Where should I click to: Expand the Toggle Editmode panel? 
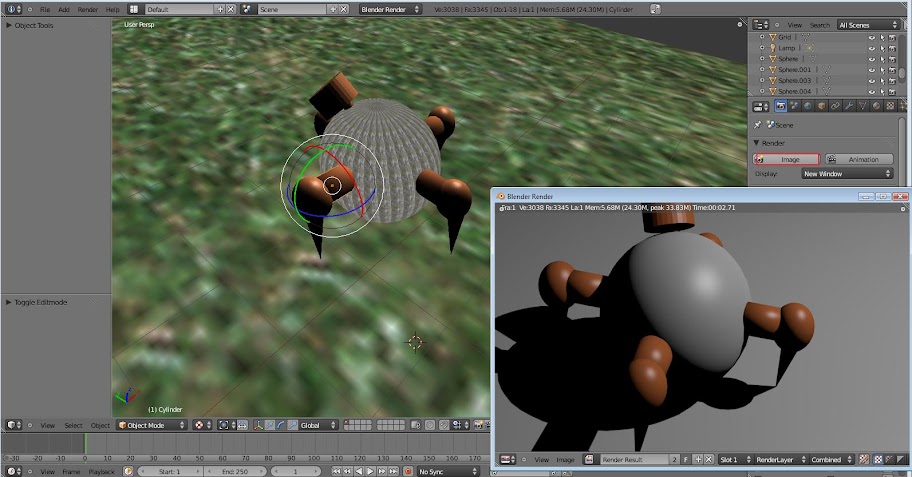(9, 302)
